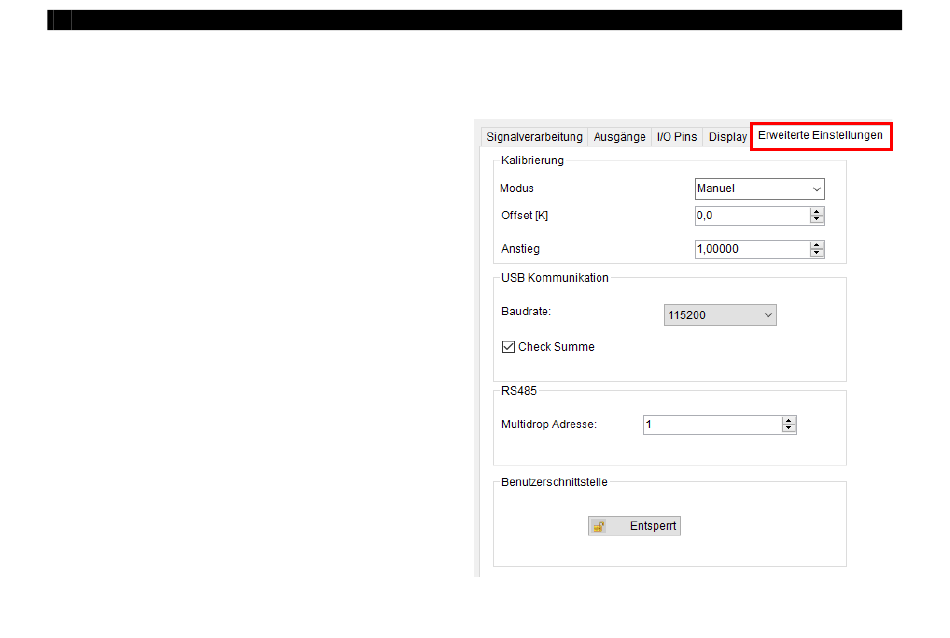
Task: Click the Multidrop Adresse input field
Action: click(712, 425)
